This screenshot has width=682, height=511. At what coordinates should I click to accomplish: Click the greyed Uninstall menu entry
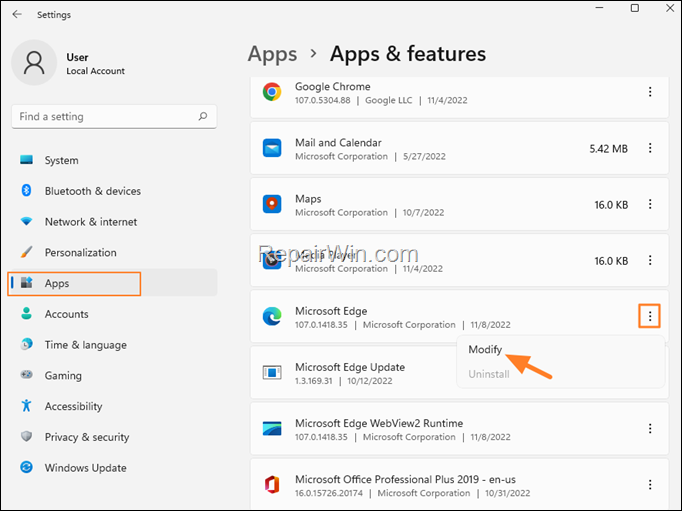pyautogui.click(x=488, y=374)
